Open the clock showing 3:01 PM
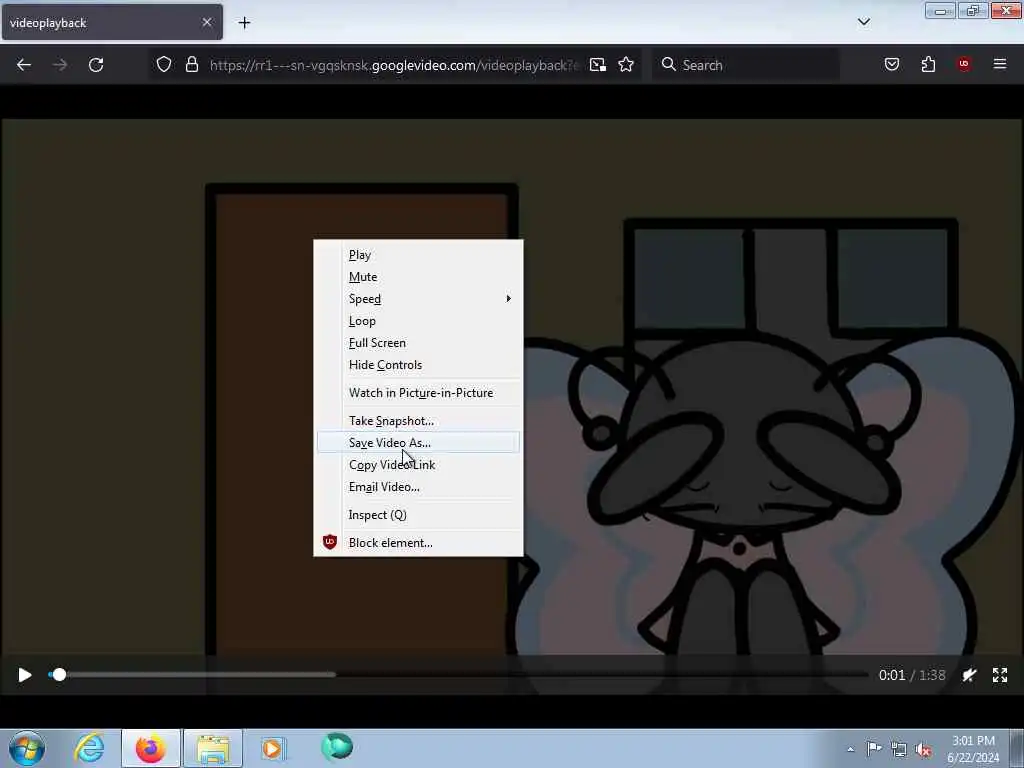Viewport: 1024px width, 768px height. [x=973, y=749]
